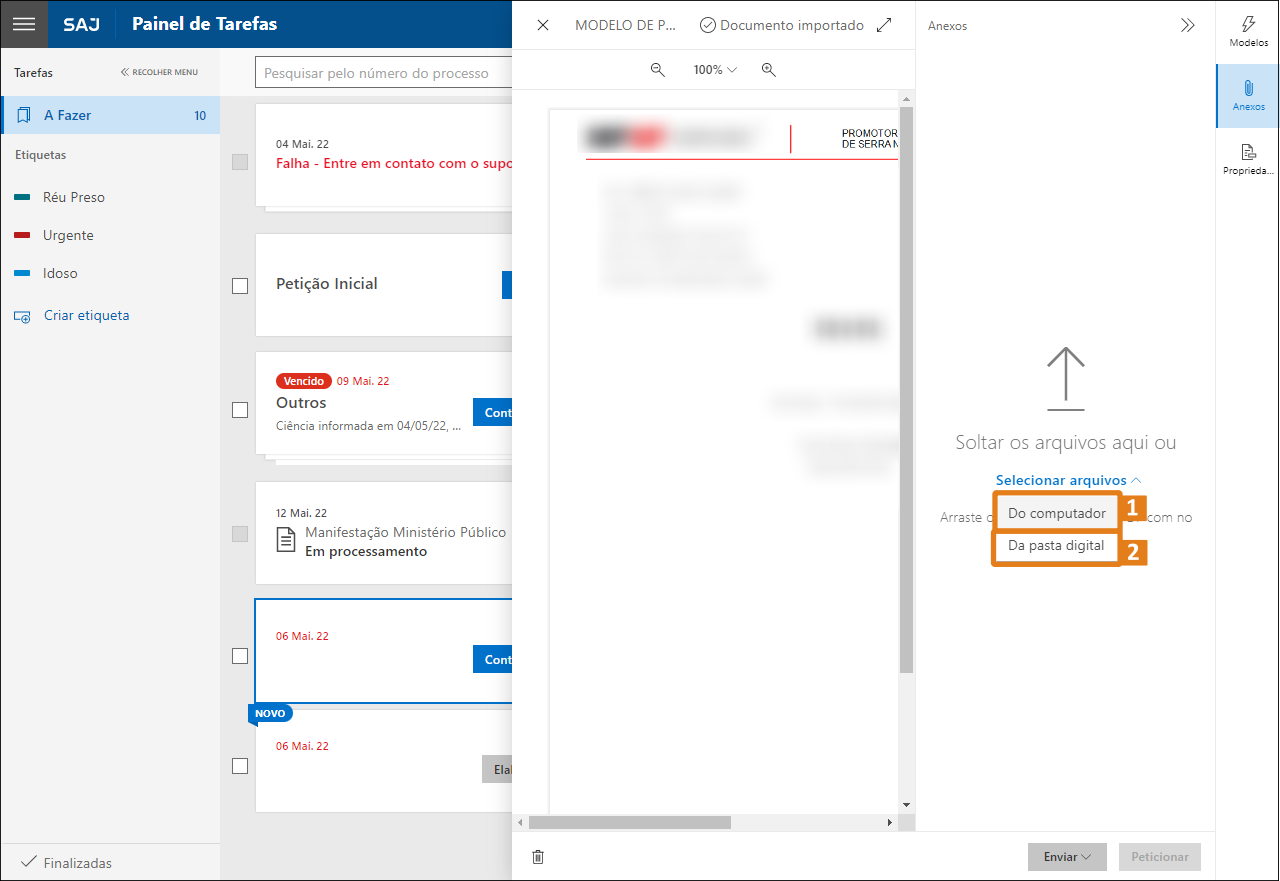Click Criar etiqueta link
Viewport: 1280px width, 881px height.
click(x=86, y=316)
